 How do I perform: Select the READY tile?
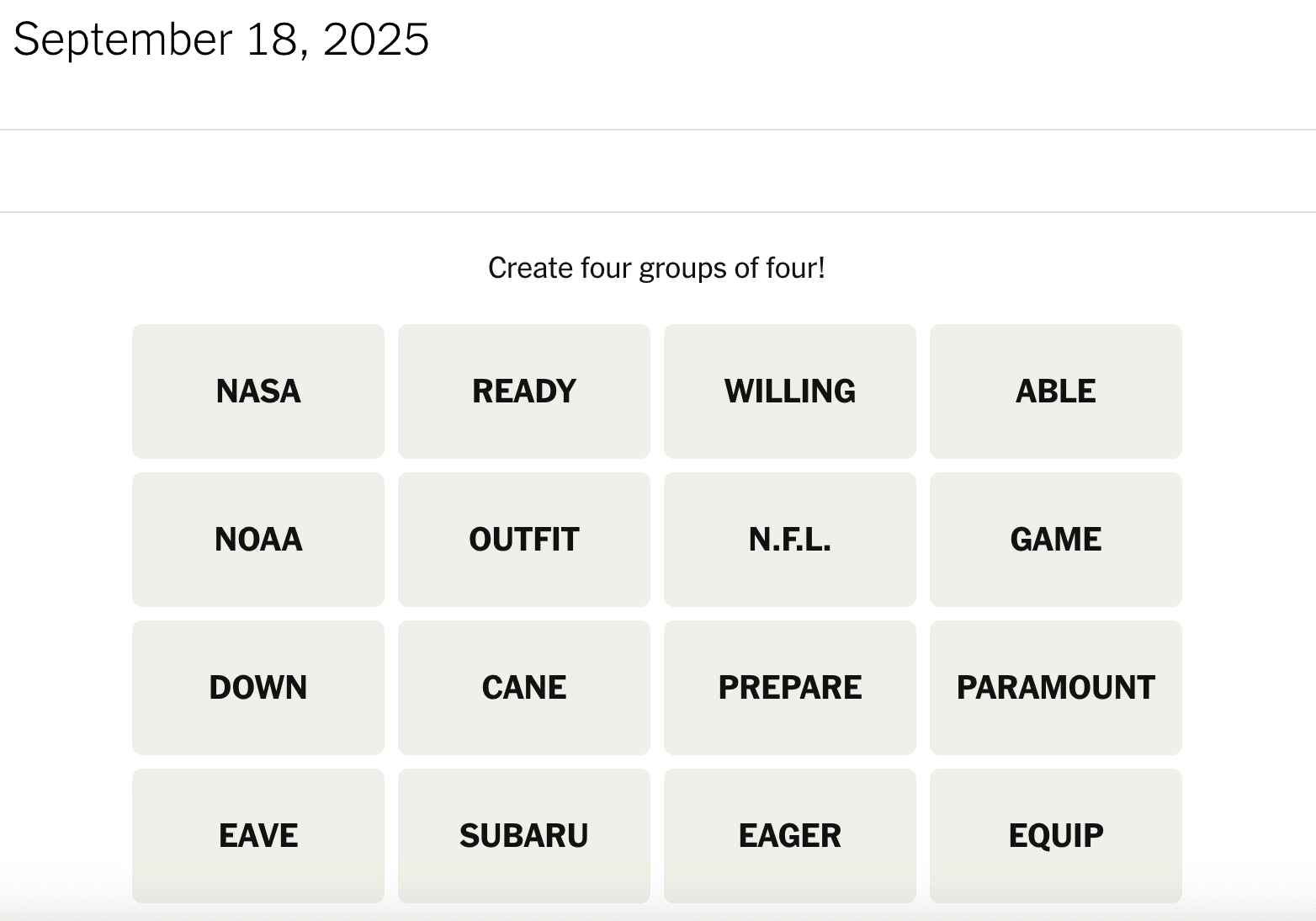523,391
